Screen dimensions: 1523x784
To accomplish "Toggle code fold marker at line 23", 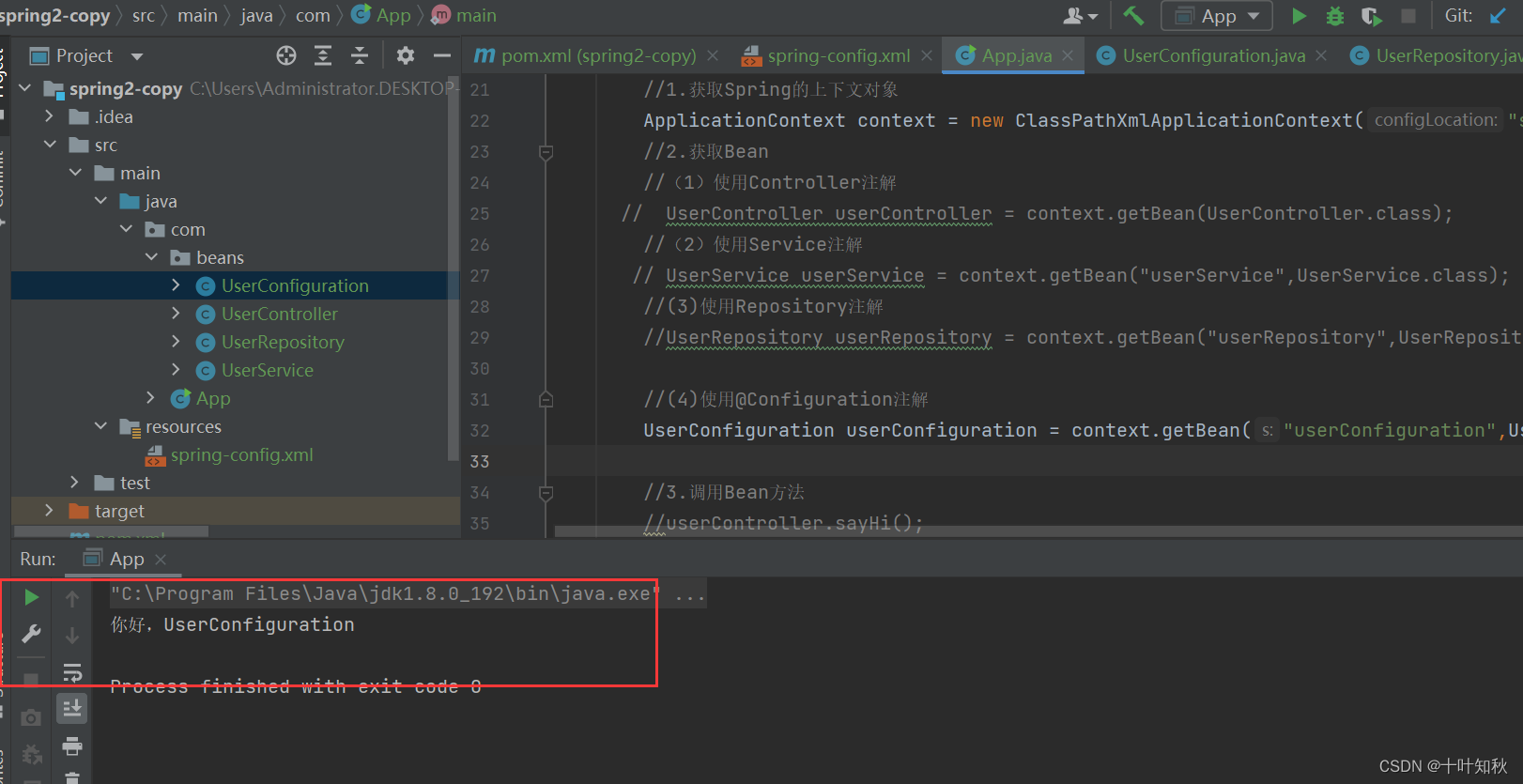I will [546, 151].
